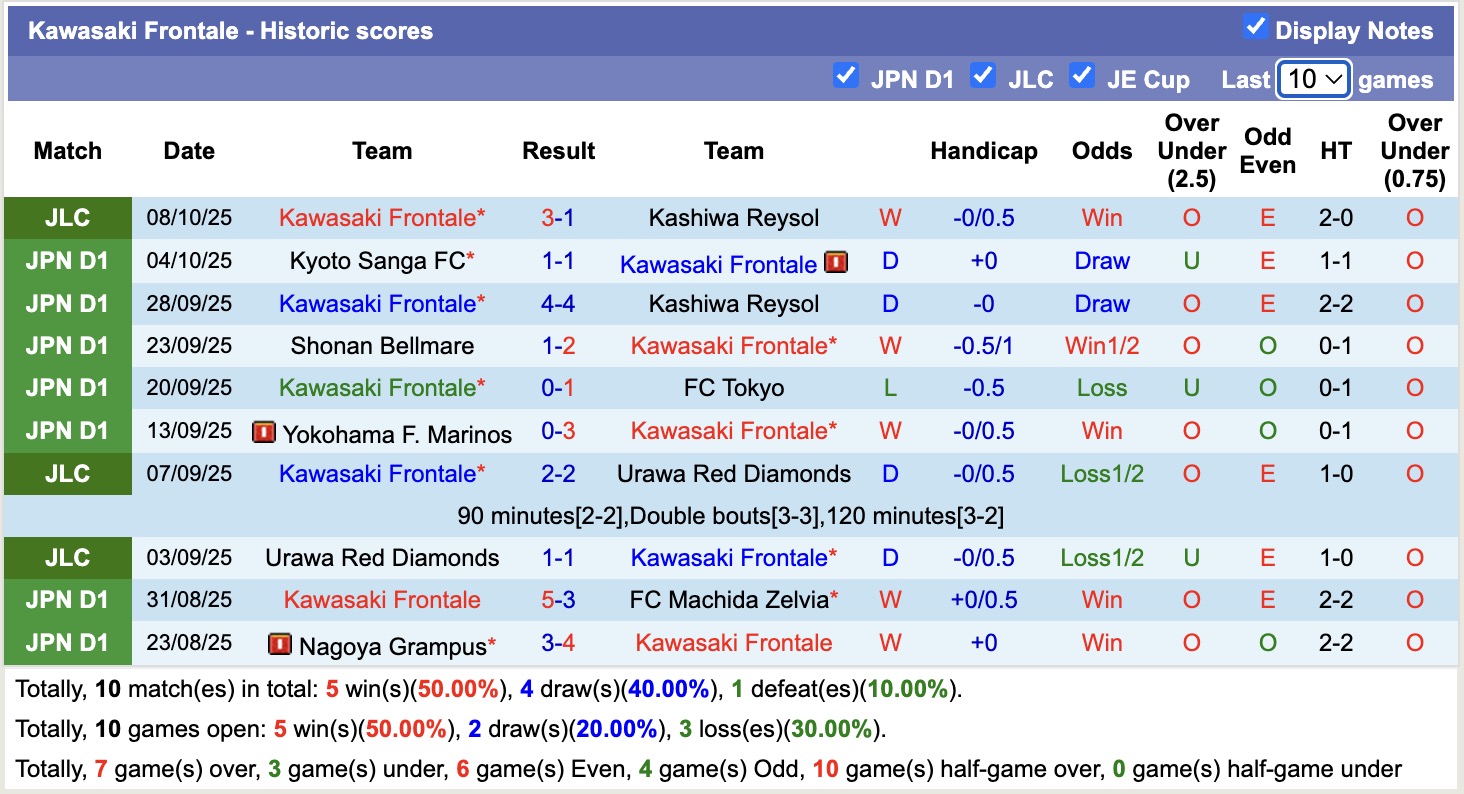Toggle the JLC competition checkbox
This screenshot has height=794, width=1464.
(983, 76)
